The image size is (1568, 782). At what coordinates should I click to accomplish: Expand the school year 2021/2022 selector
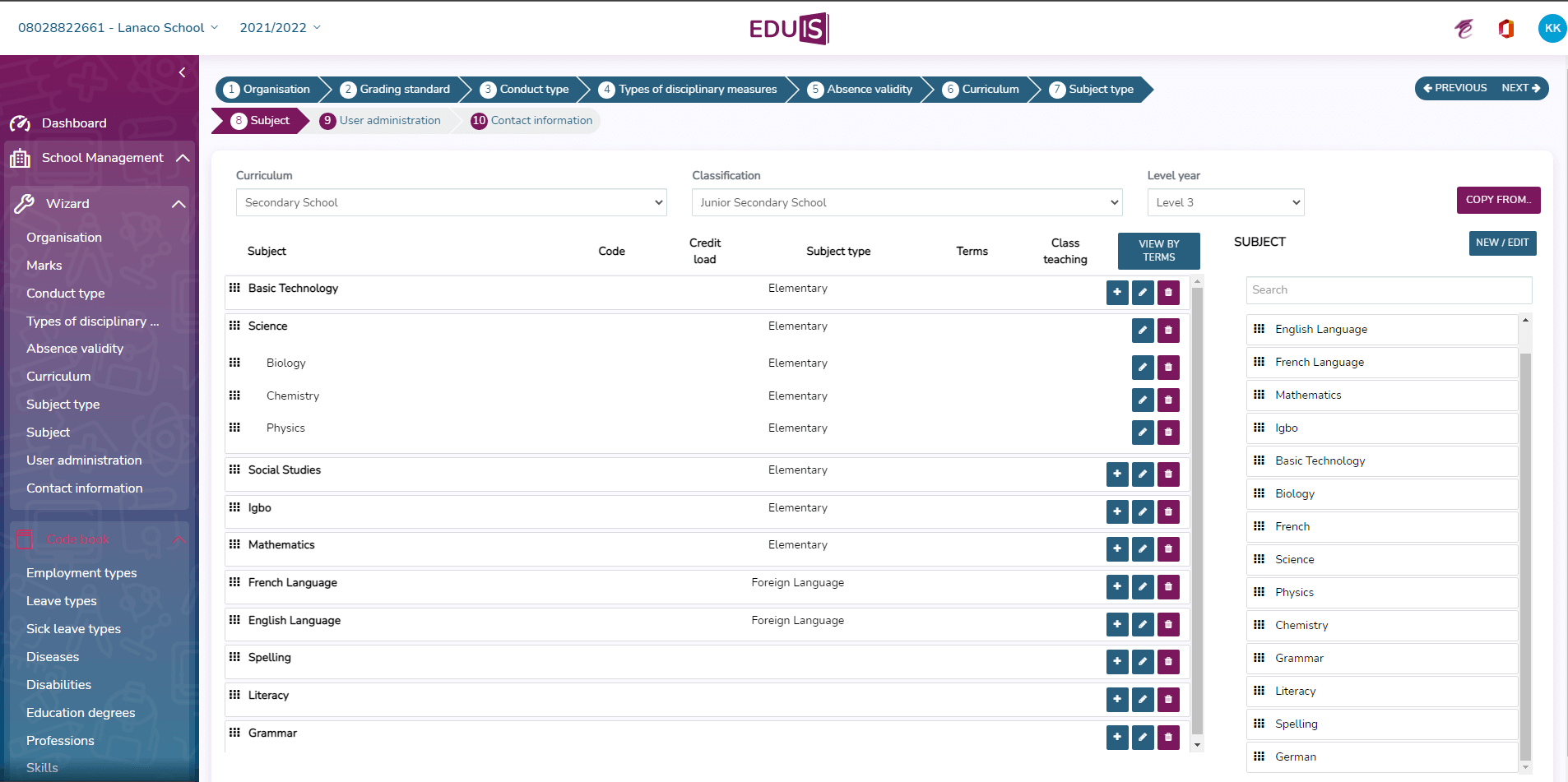[280, 28]
